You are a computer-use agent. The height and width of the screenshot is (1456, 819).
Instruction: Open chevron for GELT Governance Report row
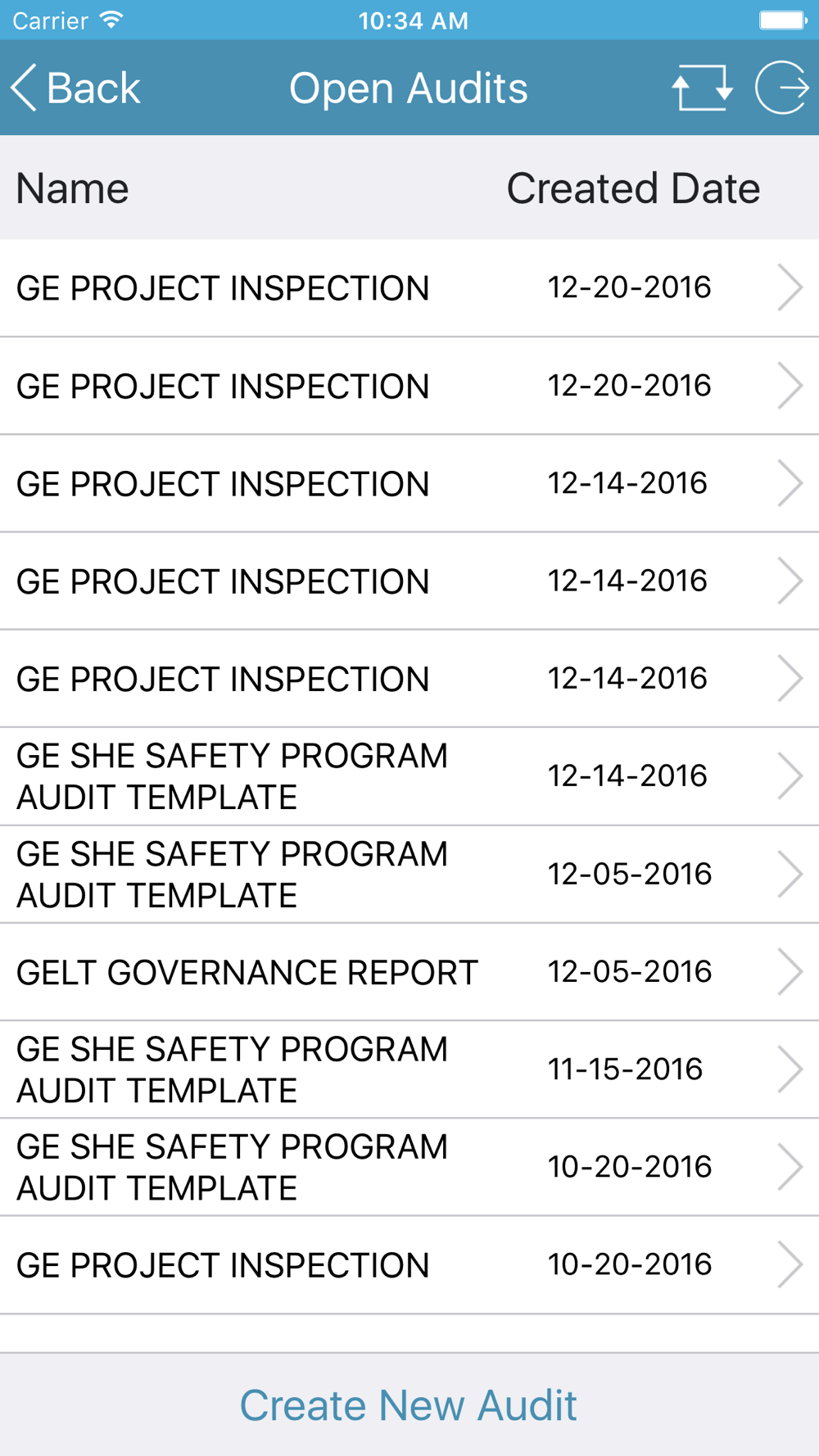(x=790, y=972)
